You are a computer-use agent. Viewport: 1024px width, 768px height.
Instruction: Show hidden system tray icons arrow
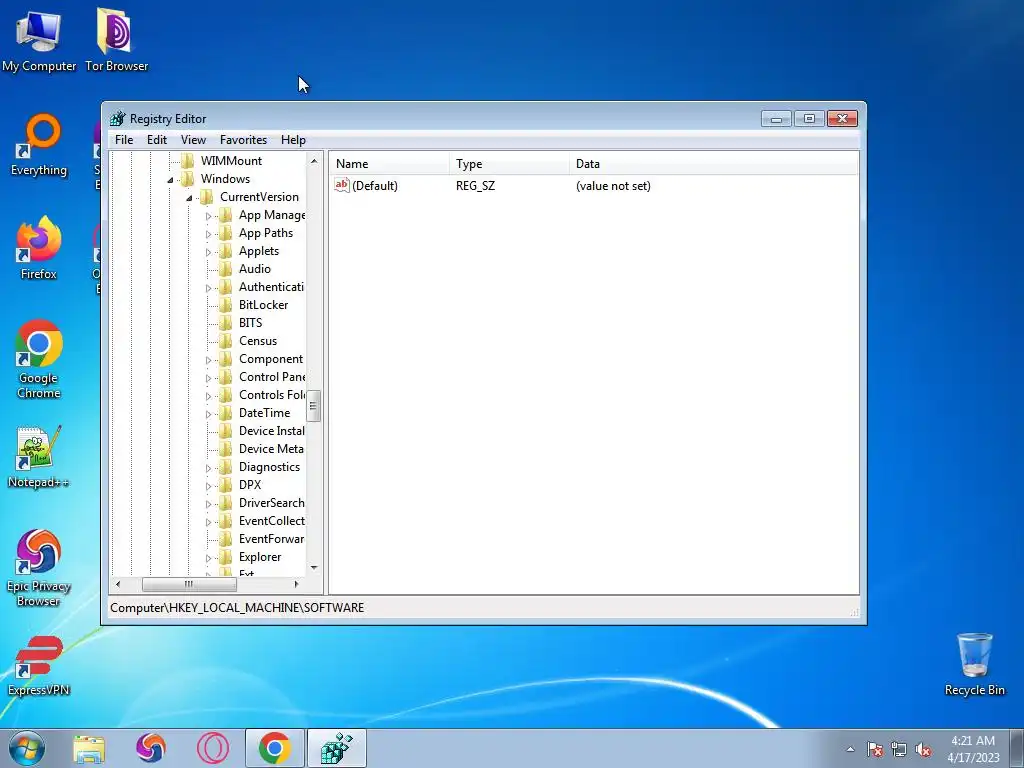pyautogui.click(x=850, y=749)
